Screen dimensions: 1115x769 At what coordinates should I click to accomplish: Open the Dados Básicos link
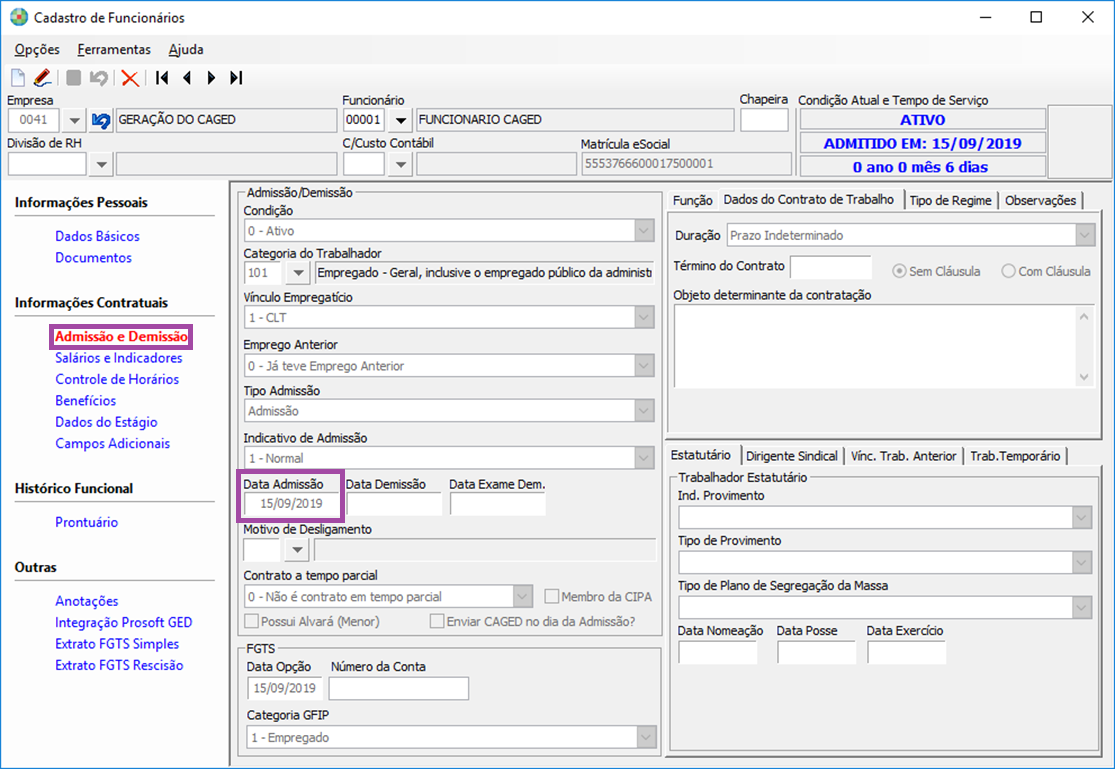[97, 236]
